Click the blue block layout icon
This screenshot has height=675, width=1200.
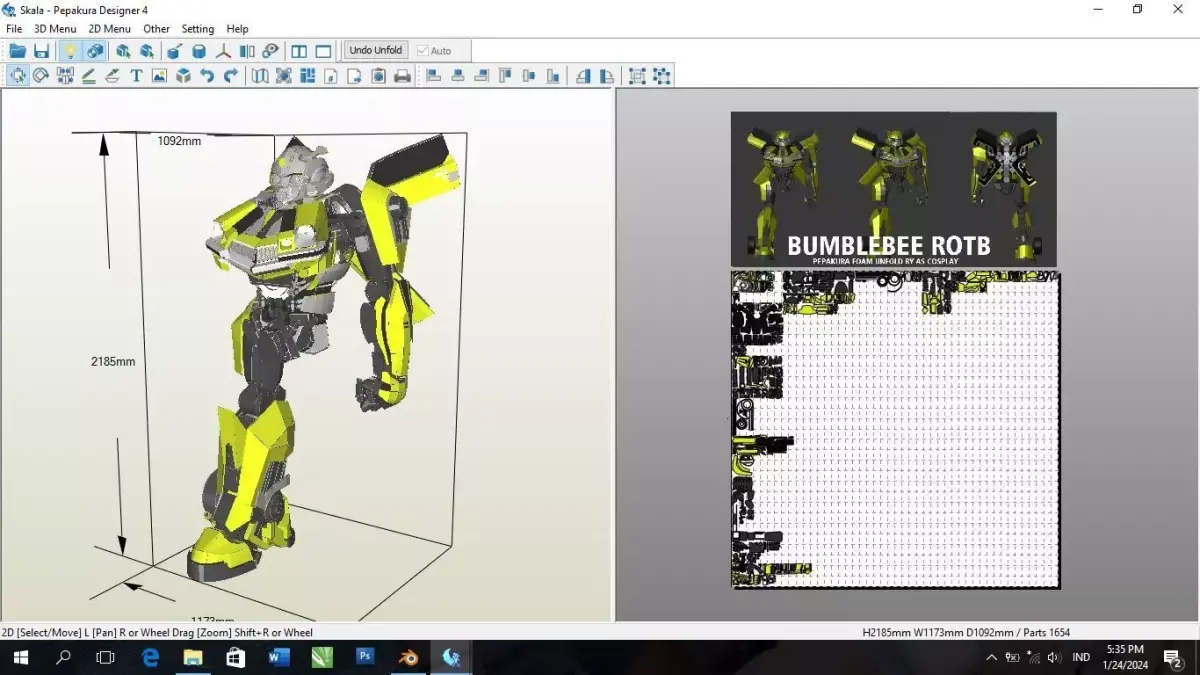308,75
